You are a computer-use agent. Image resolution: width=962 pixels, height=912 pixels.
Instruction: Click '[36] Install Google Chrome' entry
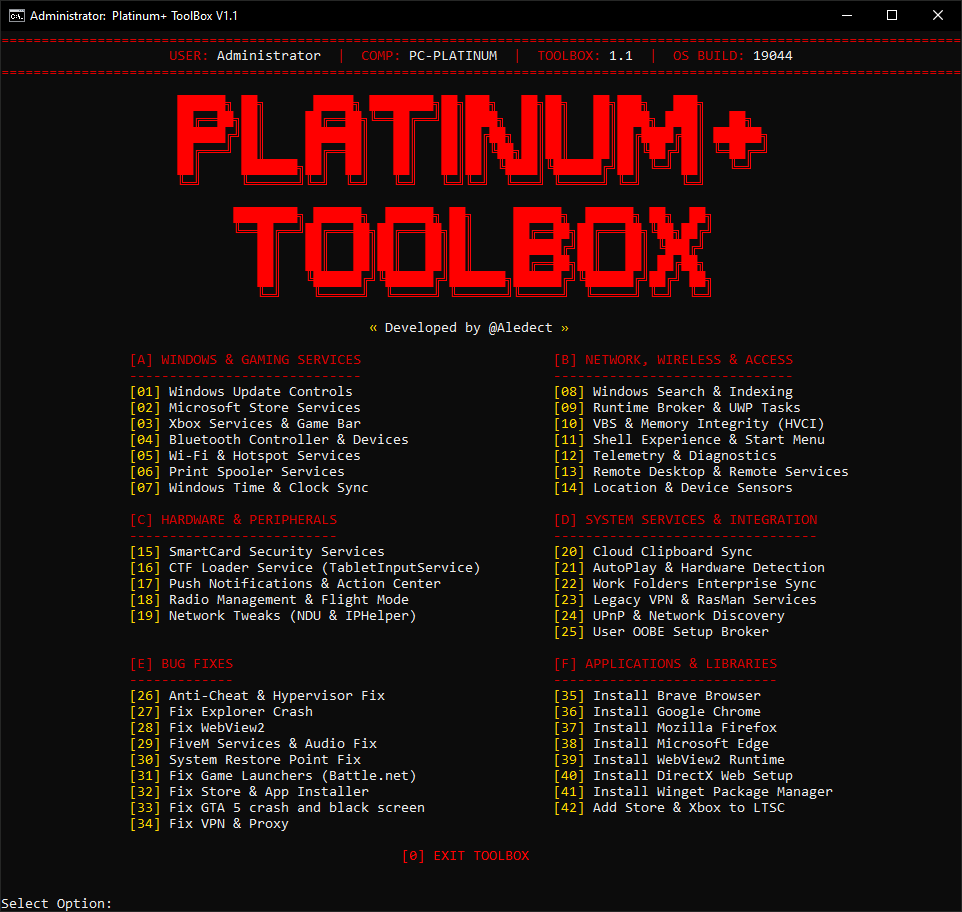point(657,711)
